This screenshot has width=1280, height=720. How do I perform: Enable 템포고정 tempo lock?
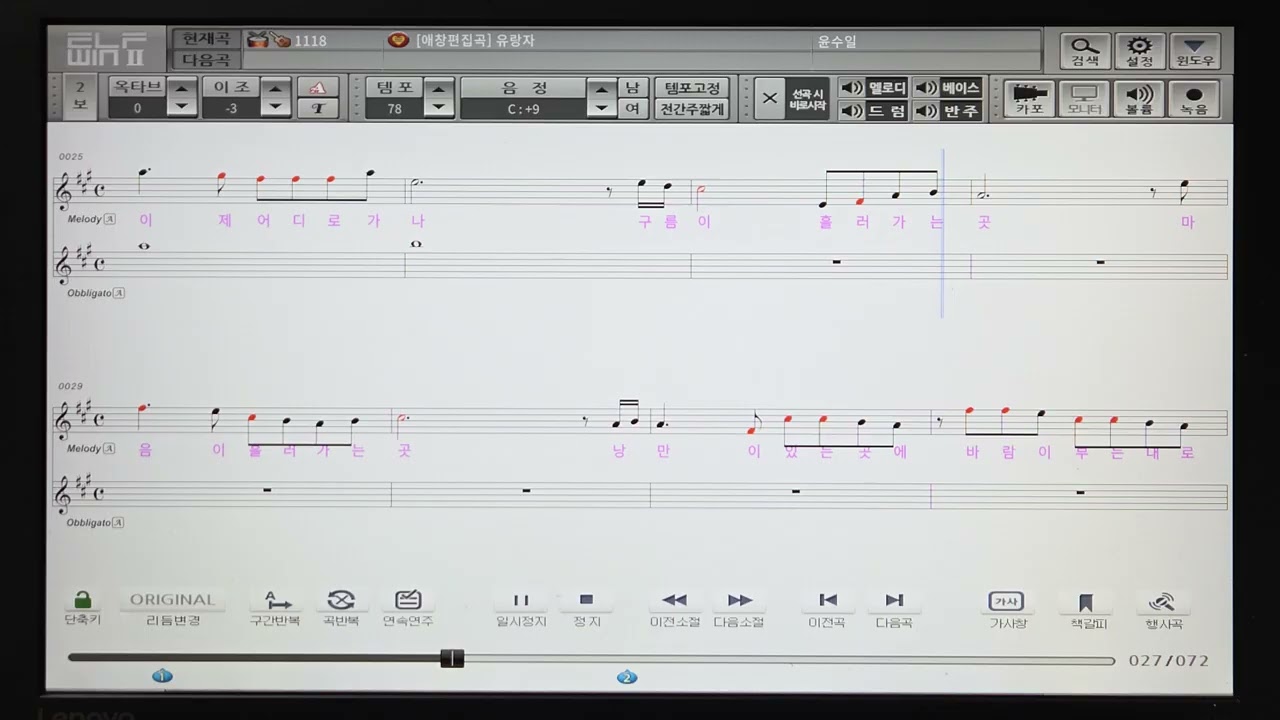pyautogui.click(x=692, y=88)
